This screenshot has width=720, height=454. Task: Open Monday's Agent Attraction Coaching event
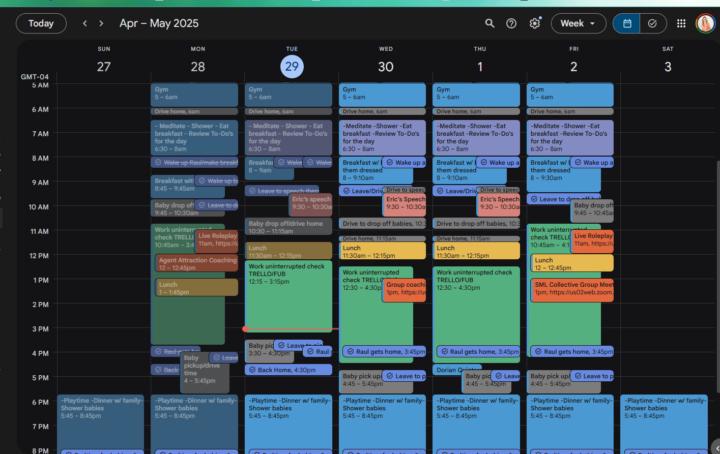pos(197,263)
